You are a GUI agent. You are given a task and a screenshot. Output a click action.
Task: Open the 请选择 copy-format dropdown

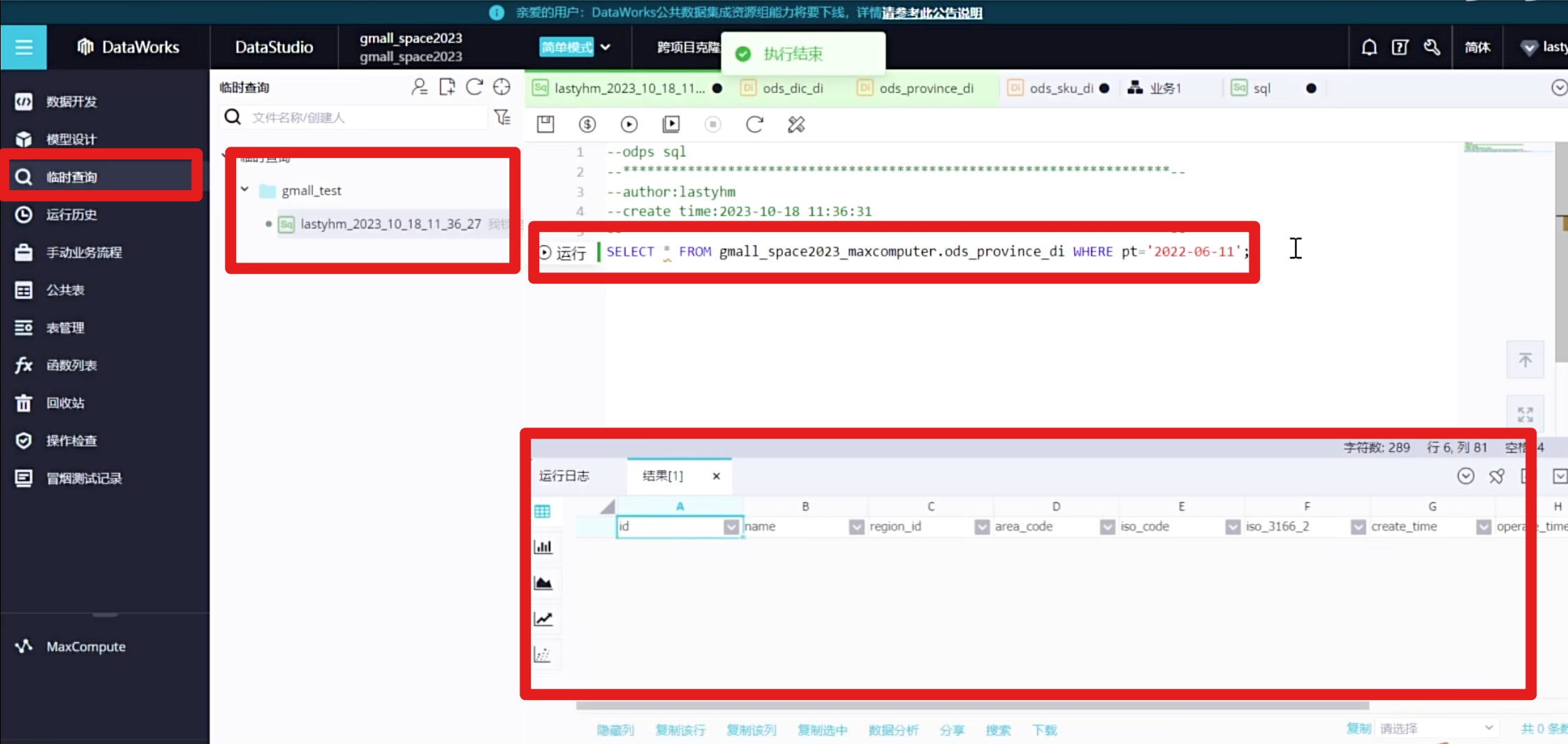tap(1437, 729)
